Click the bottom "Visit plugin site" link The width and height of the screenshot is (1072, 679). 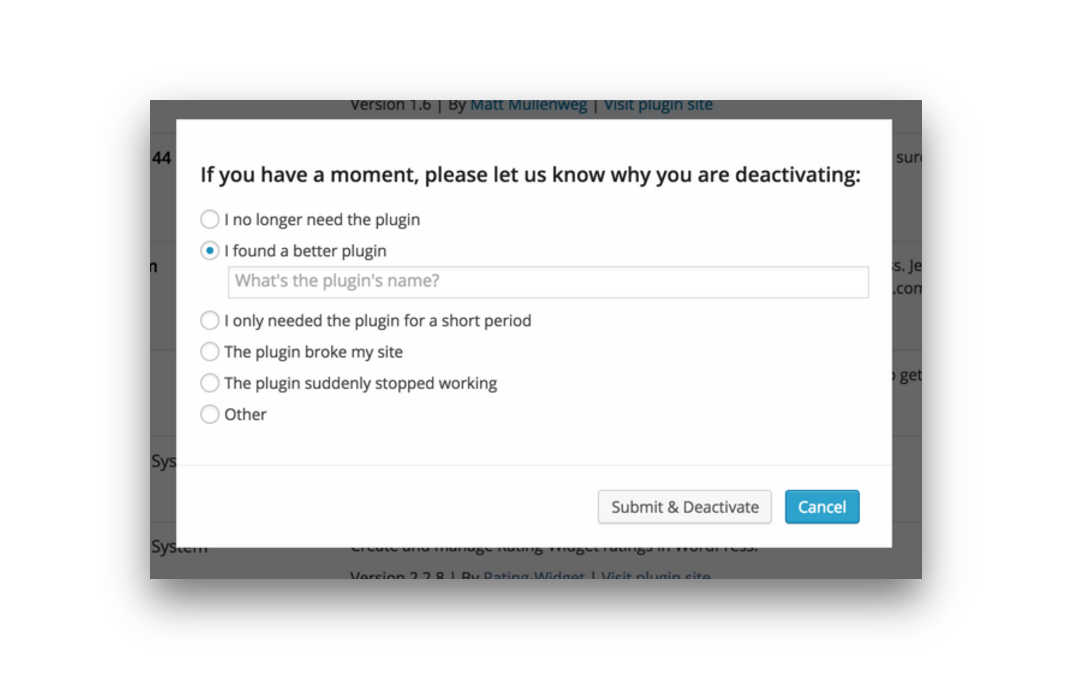click(656, 577)
